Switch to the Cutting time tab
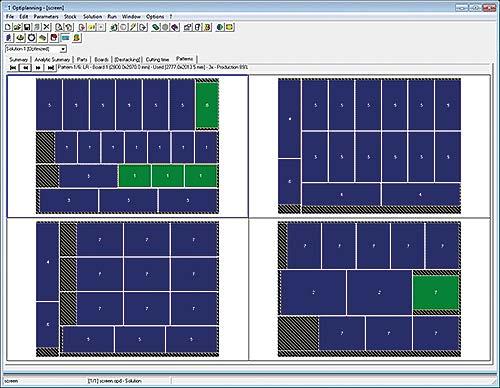 pyautogui.click(x=157, y=59)
